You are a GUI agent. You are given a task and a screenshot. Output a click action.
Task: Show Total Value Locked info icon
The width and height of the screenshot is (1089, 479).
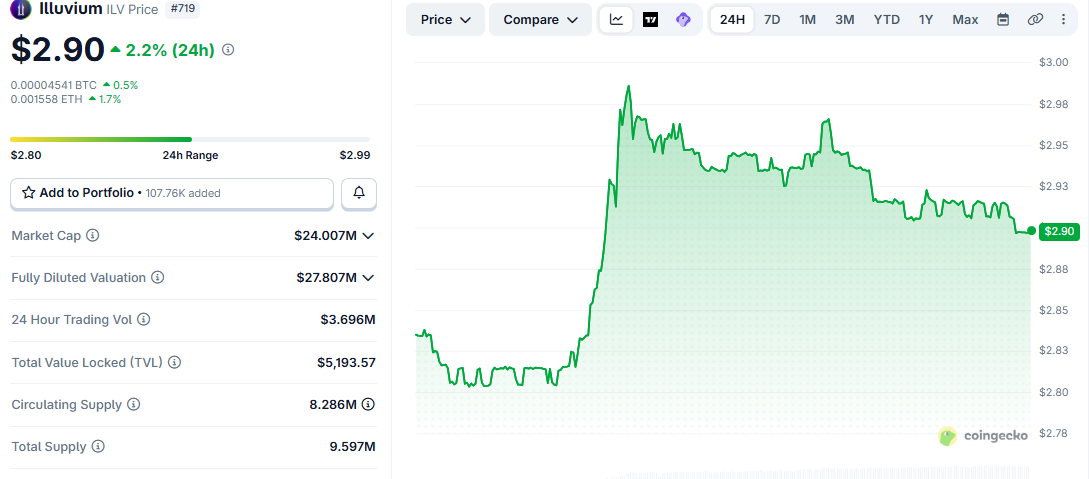(x=174, y=362)
